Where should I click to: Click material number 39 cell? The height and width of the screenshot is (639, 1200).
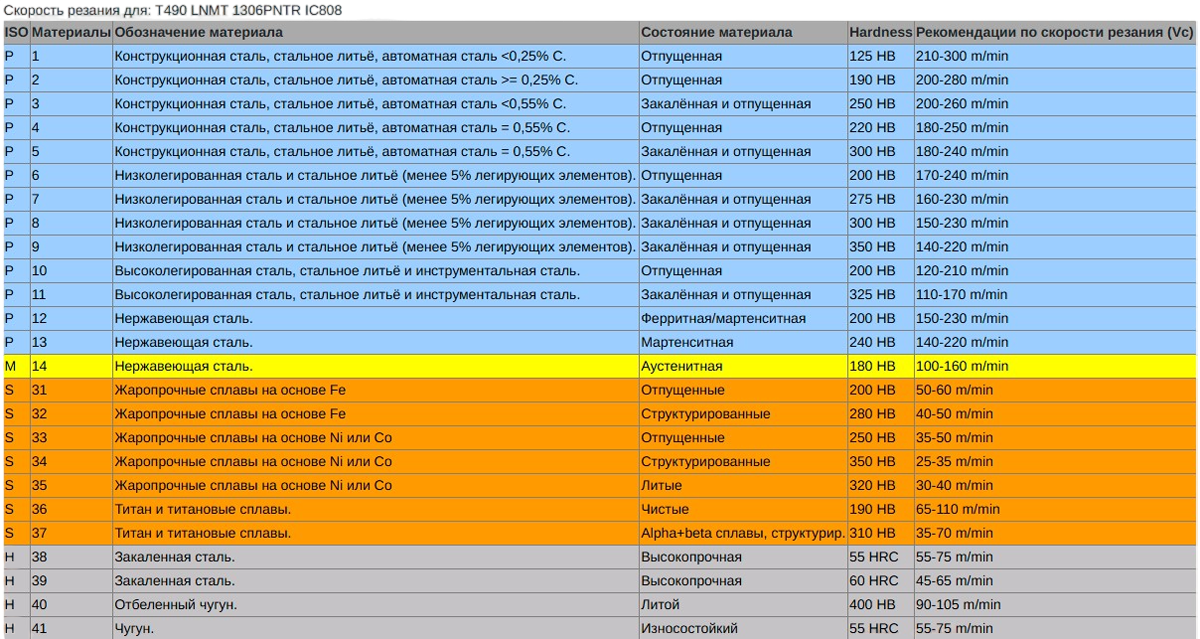point(71,581)
